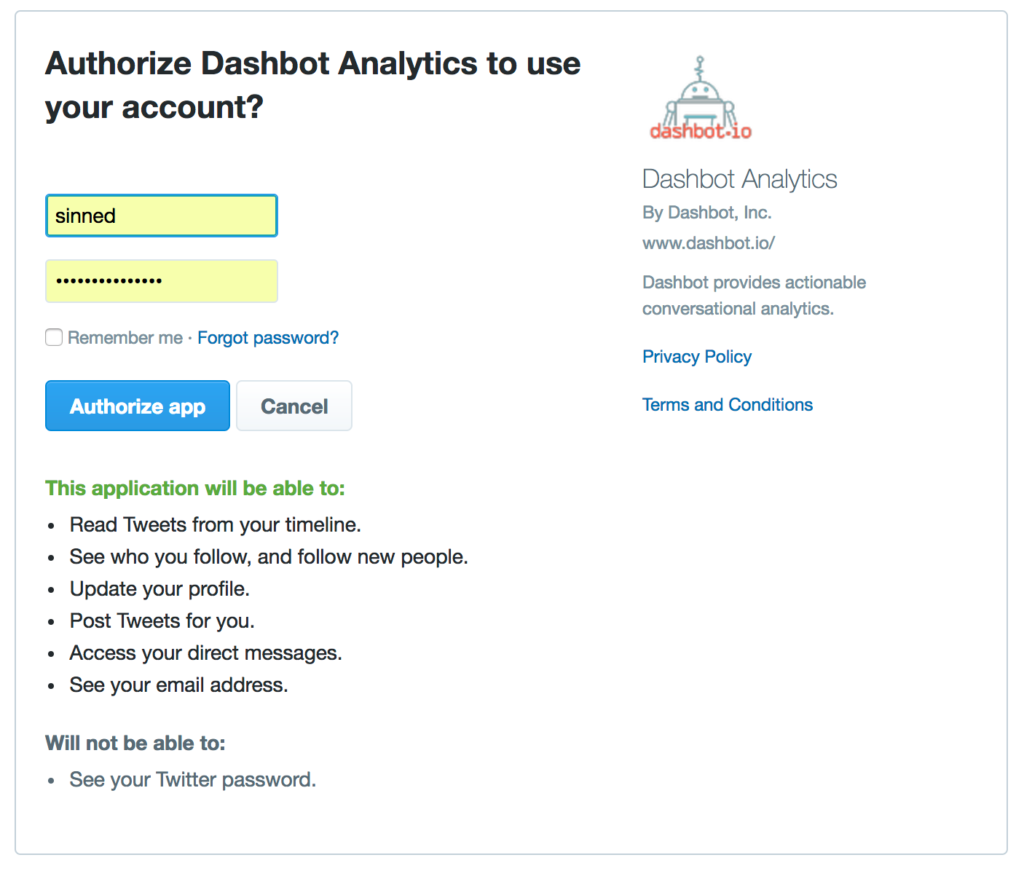Click the 'Dashbot provides actionable conversational analytics.' description

[x=754, y=295]
